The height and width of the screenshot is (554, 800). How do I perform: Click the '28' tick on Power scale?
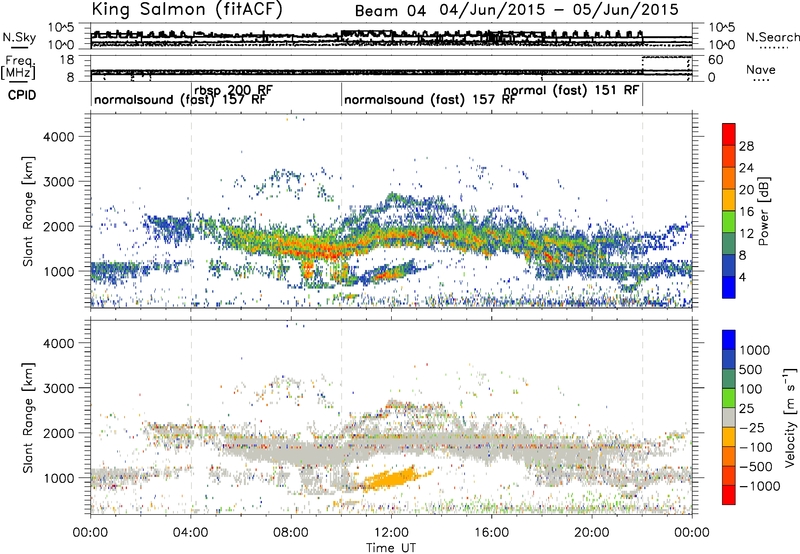pos(746,146)
